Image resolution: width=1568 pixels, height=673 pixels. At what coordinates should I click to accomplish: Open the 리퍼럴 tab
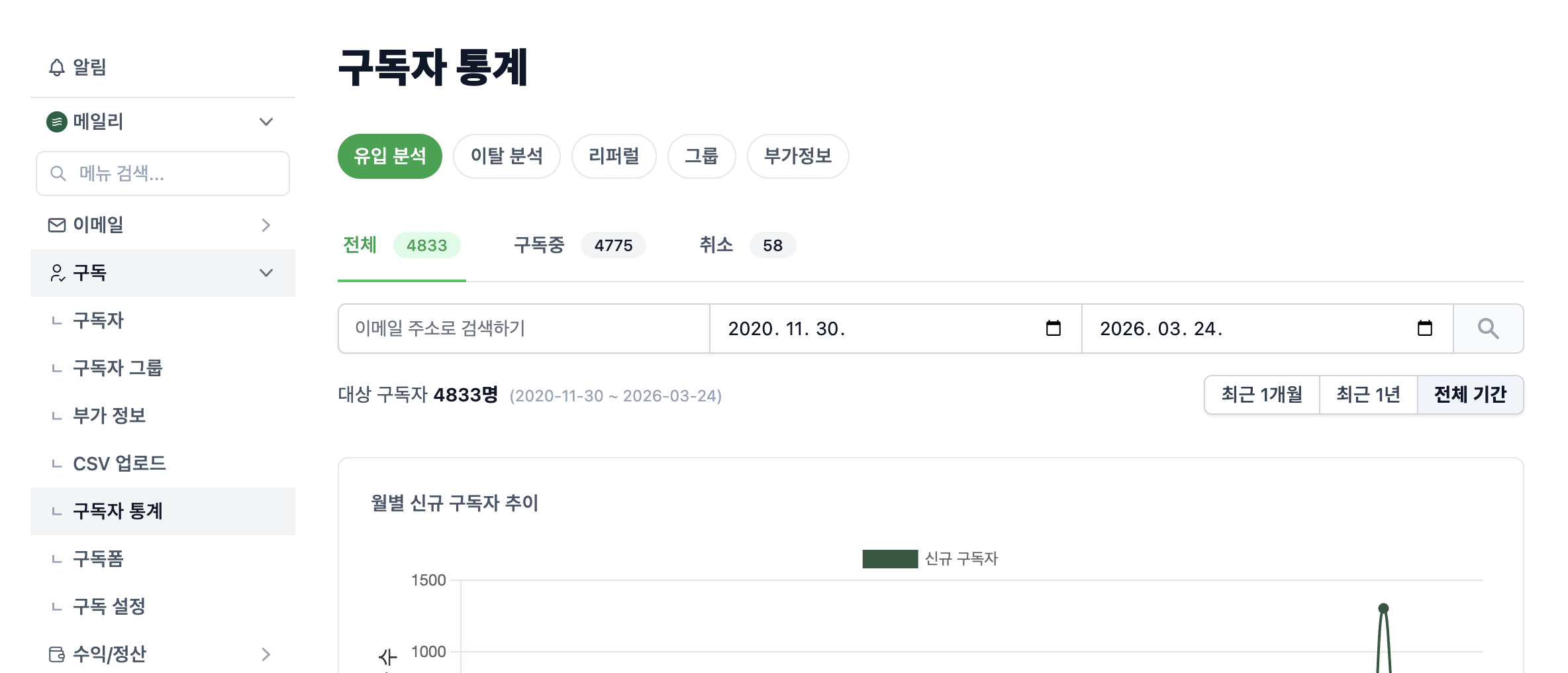614,156
